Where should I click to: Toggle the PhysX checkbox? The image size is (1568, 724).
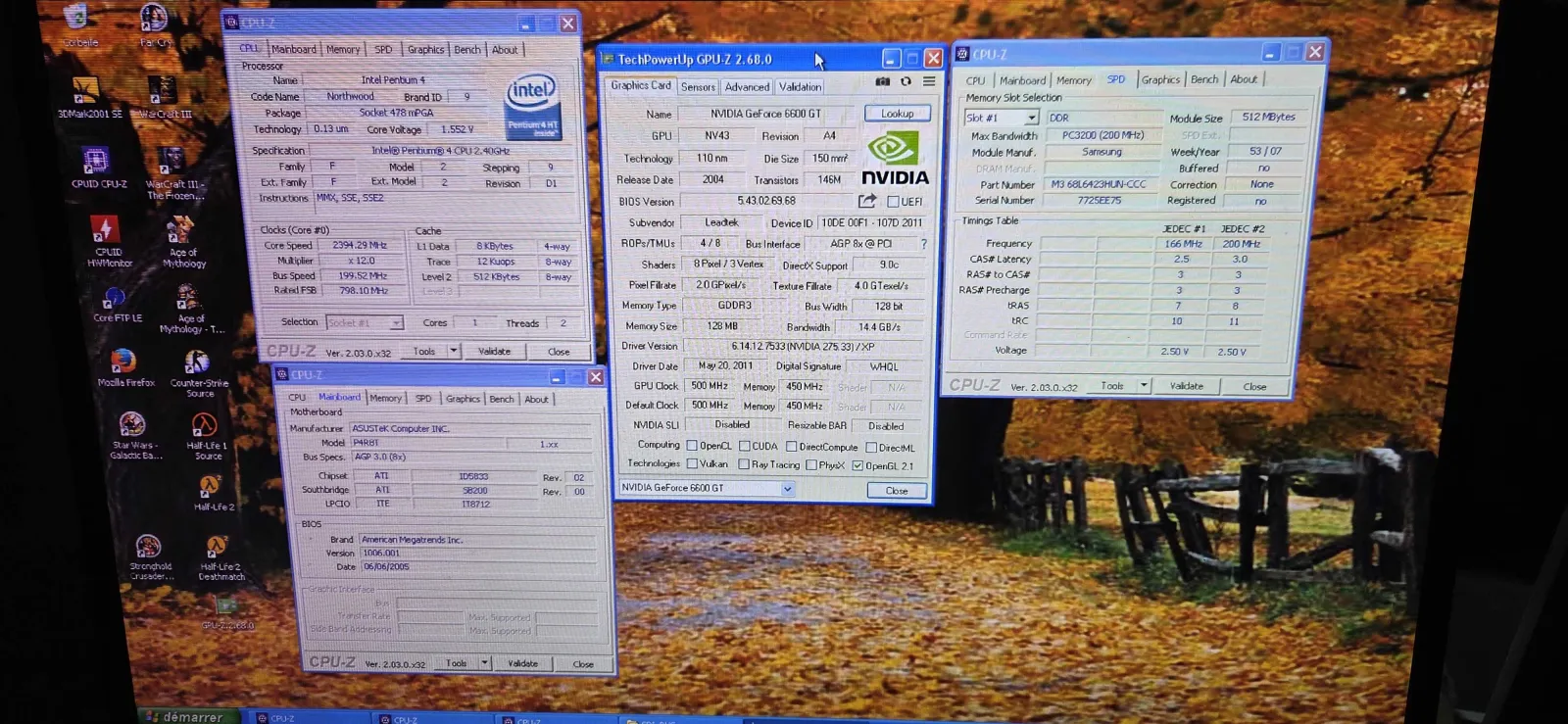click(810, 465)
